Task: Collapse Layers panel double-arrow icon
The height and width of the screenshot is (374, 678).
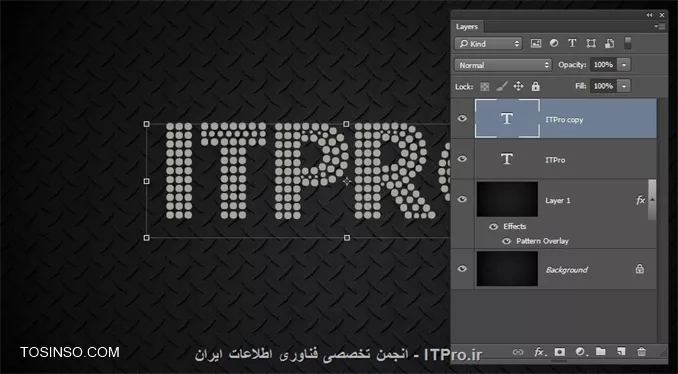Action: pyautogui.click(x=649, y=15)
